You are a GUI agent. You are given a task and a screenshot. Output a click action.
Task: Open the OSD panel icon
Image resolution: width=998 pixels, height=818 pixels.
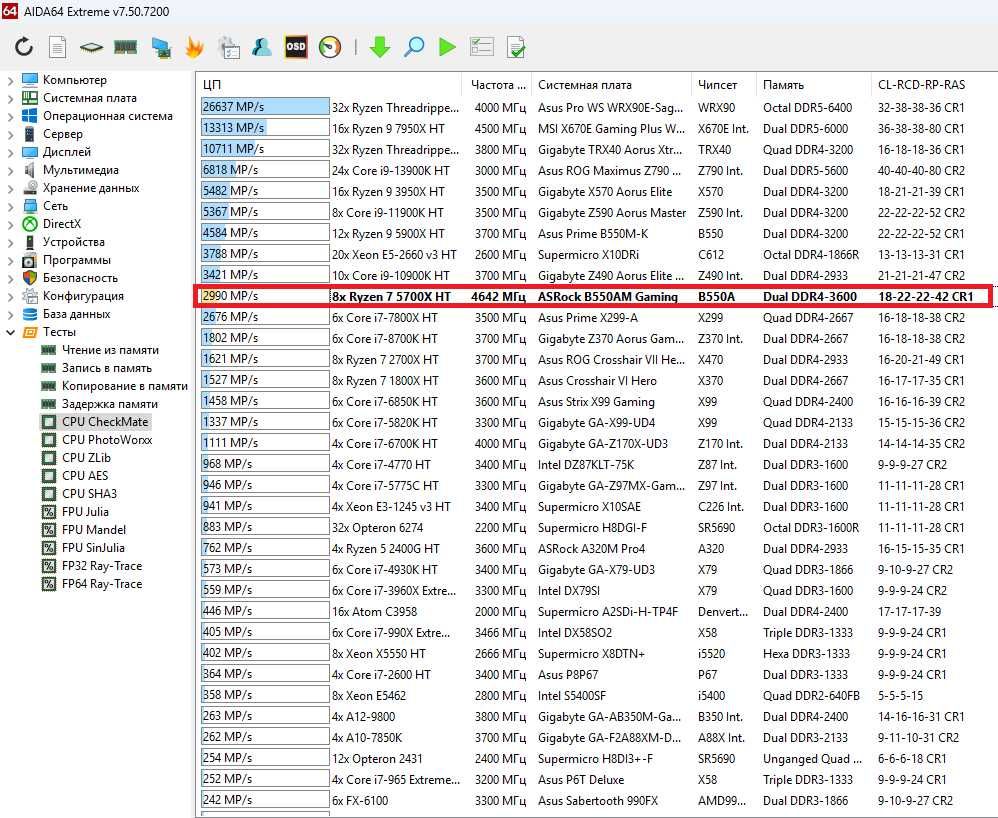296,46
